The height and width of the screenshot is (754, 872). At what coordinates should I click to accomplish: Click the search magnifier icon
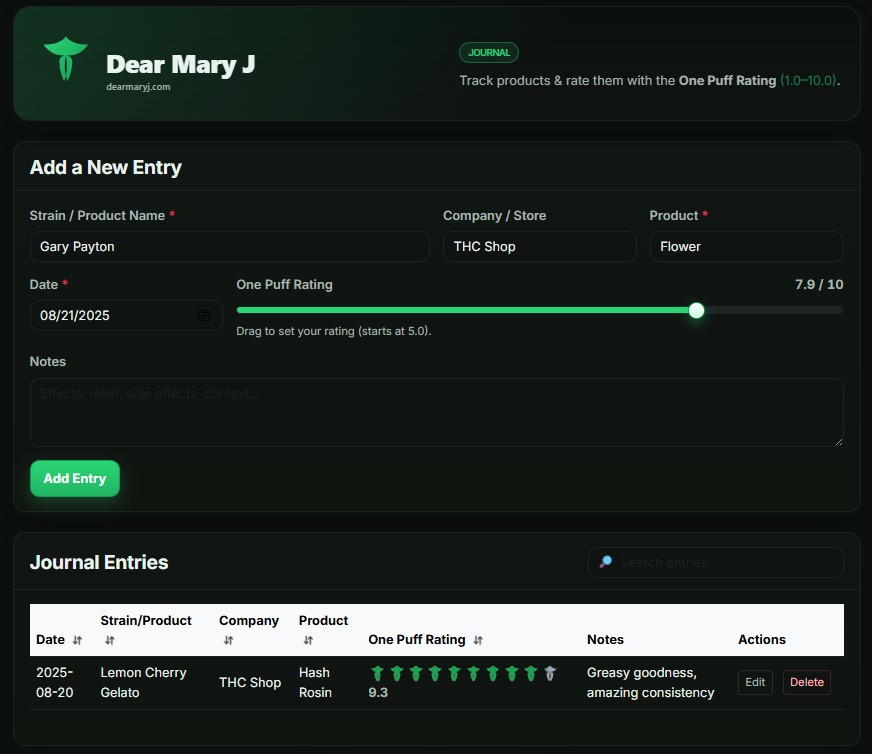coord(606,562)
